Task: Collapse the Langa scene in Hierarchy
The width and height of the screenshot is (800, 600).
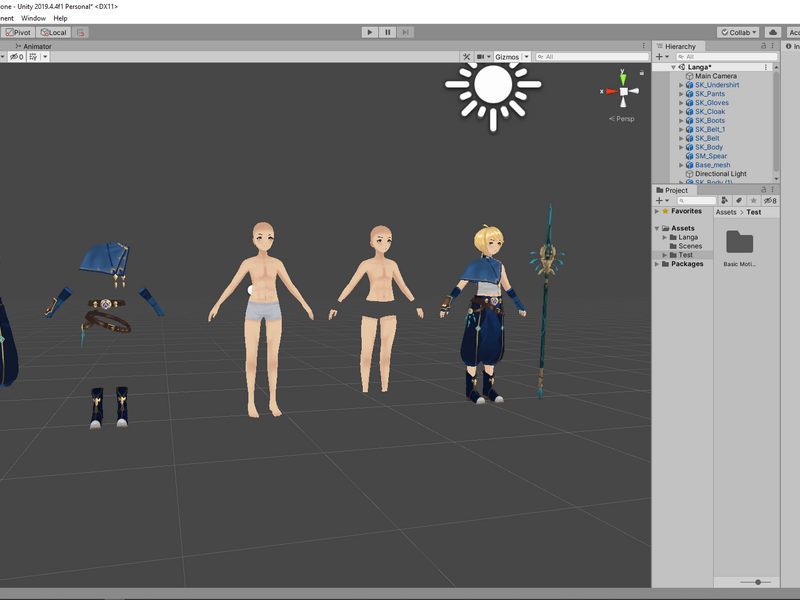Action: [673, 67]
